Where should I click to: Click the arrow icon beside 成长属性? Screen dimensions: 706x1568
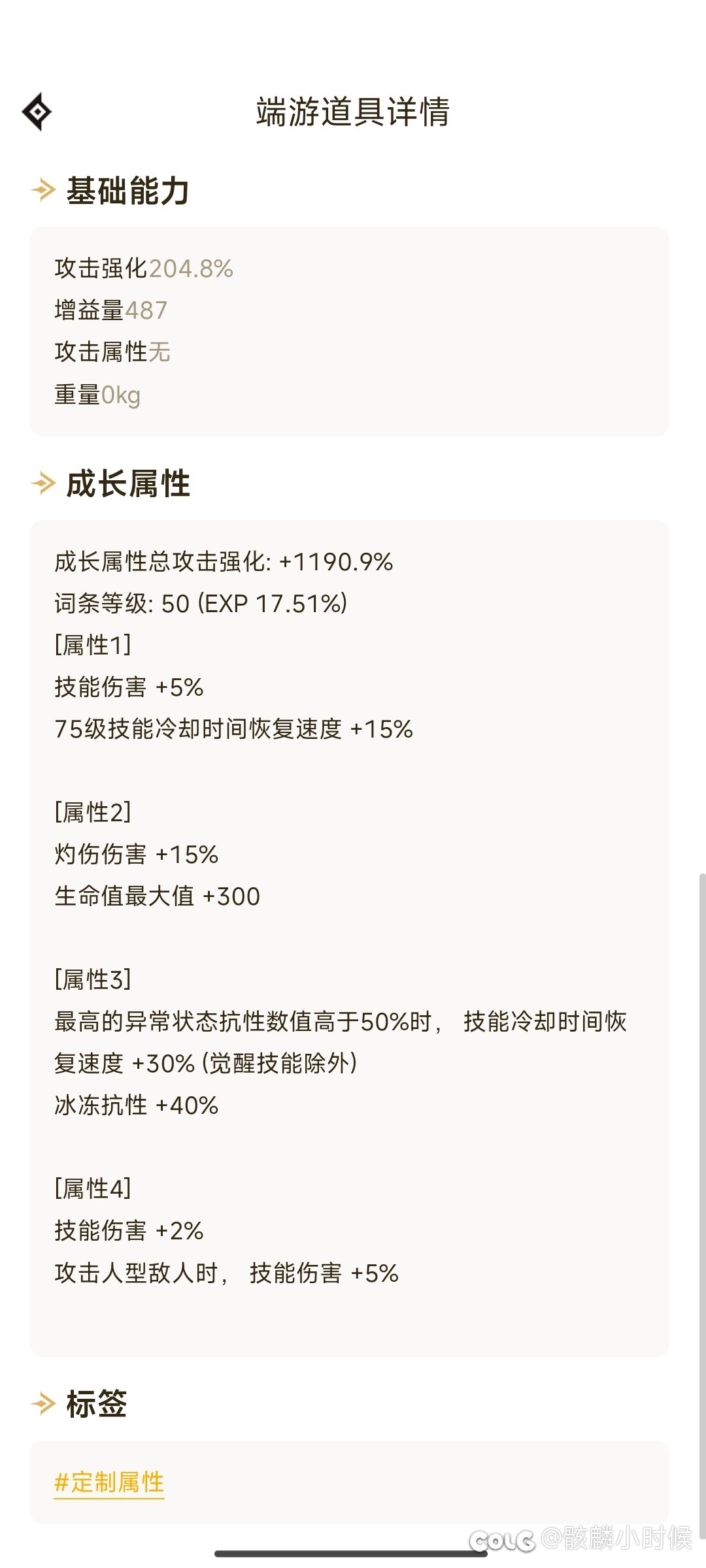tap(44, 483)
